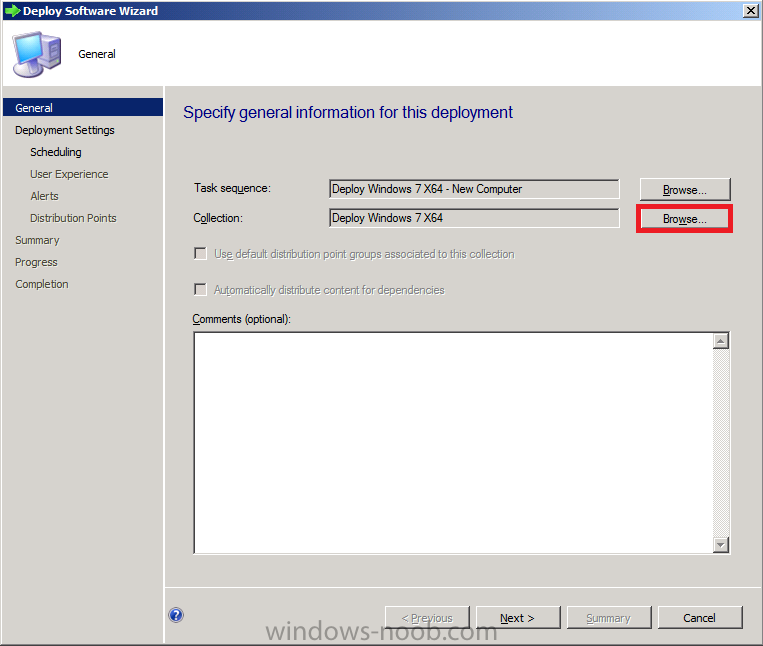This screenshot has height=646, width=763.
Task: Select the Alerts step
Action: [x=44, y=196]
